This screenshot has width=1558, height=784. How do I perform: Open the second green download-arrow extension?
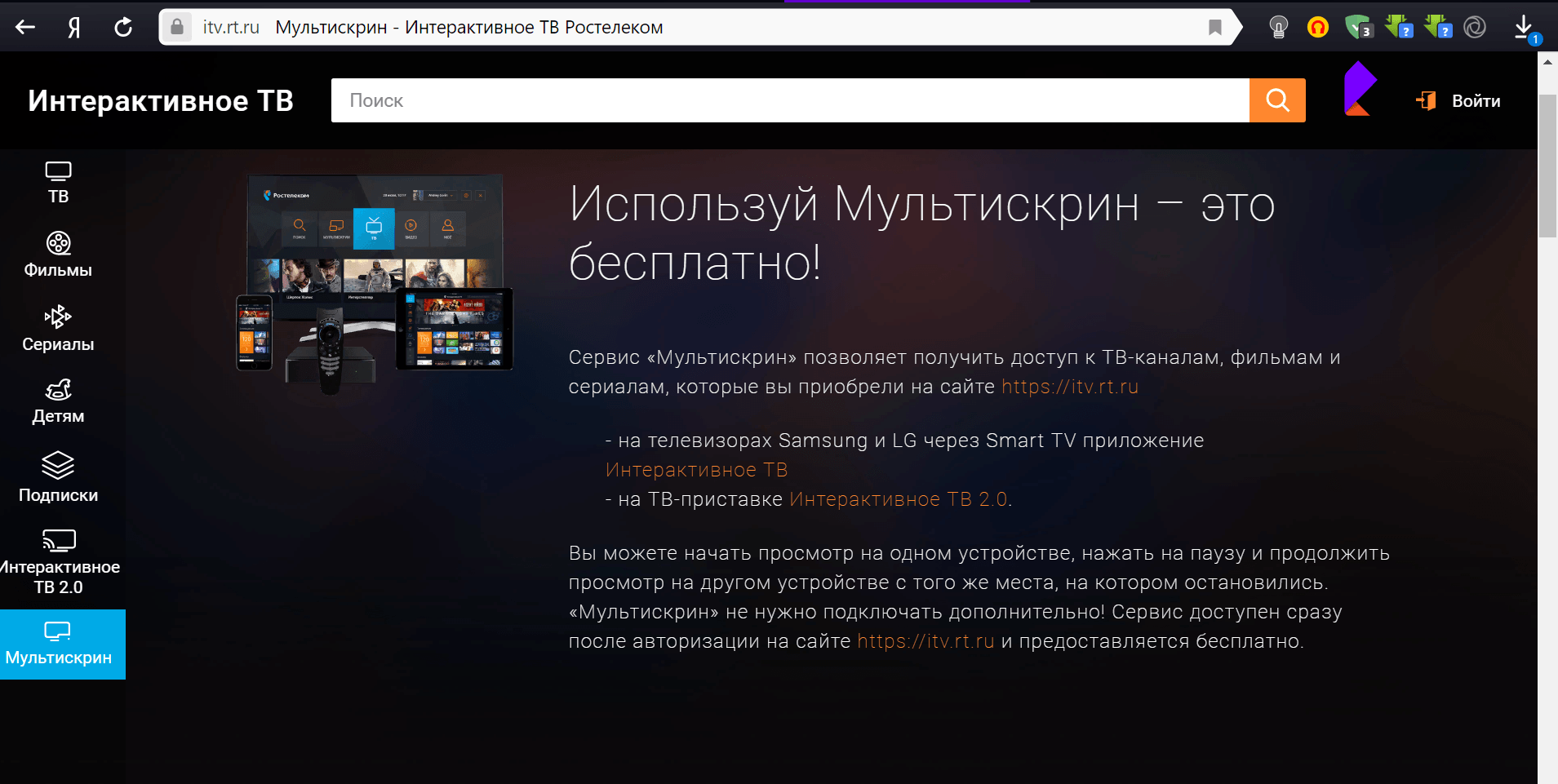tap(1438, 27)
